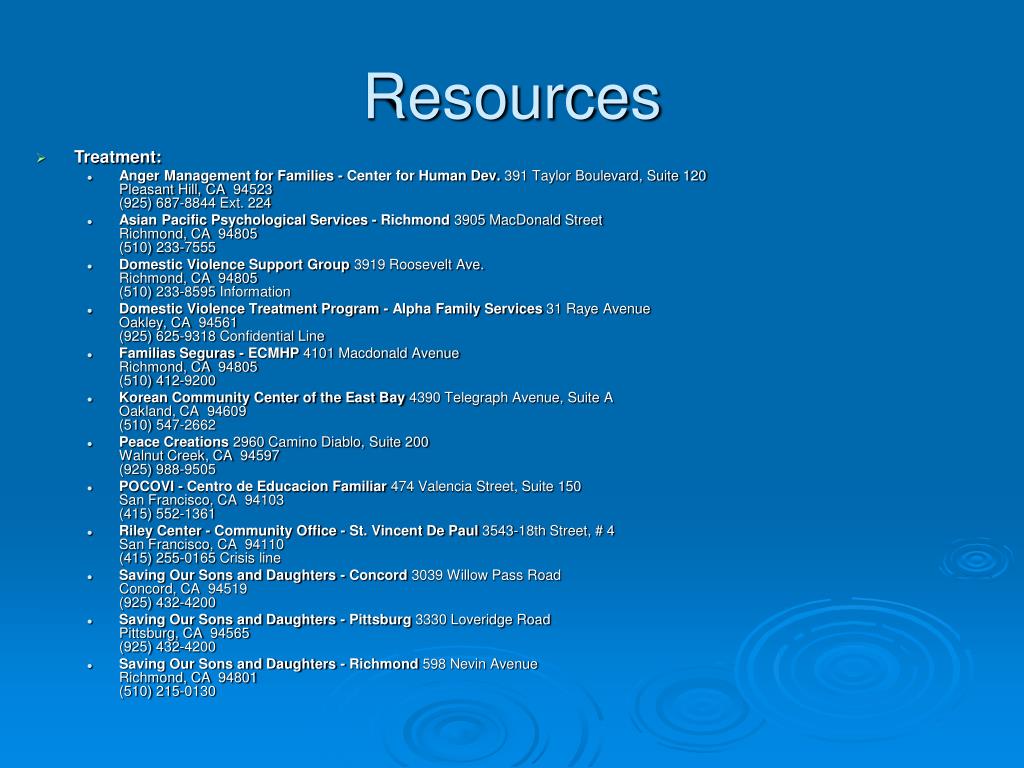
Task: Select 'Saving Our Sons and Daughters - Concord'
Action: click(263, 575)
